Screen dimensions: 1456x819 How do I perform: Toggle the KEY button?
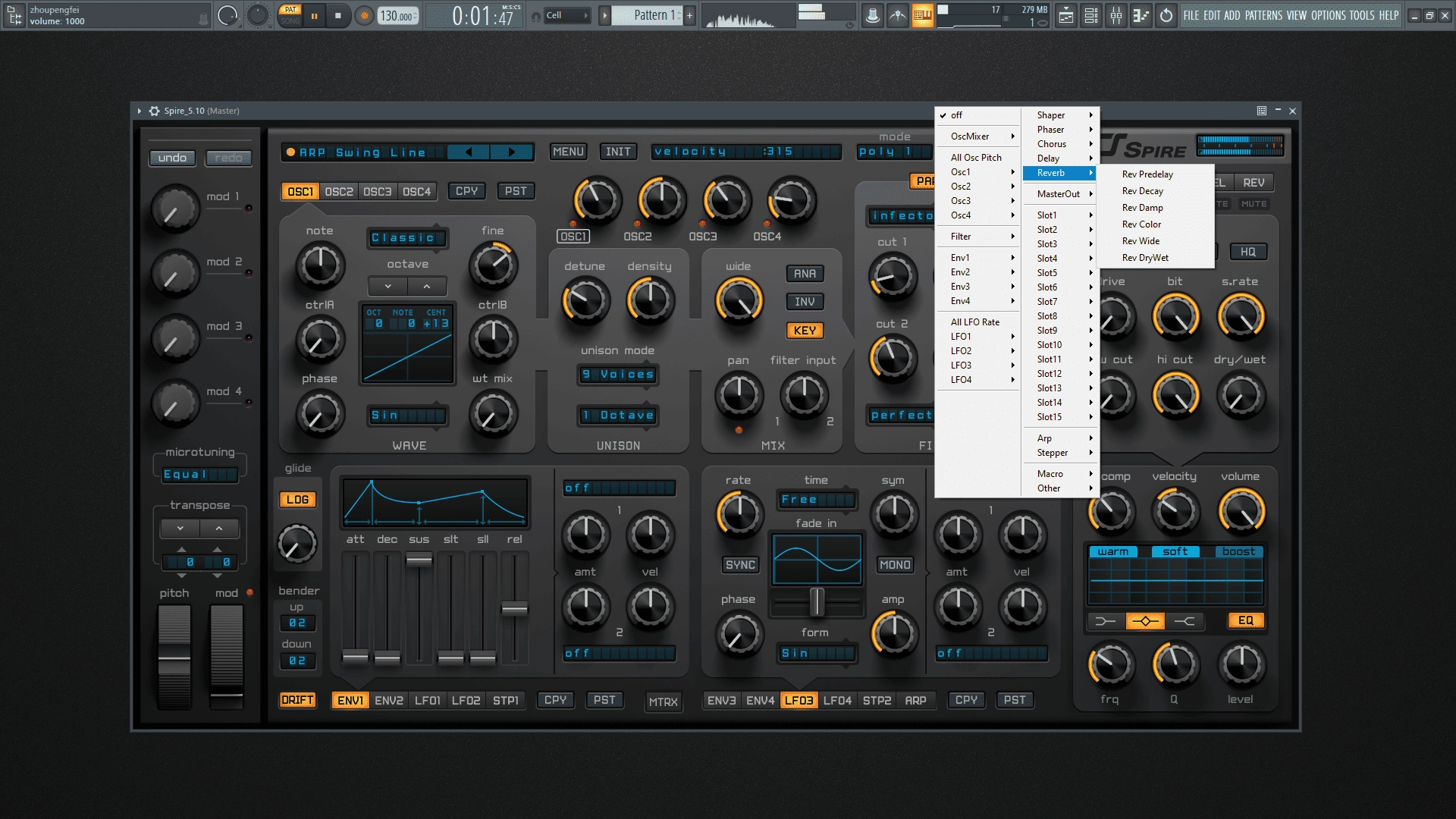pos(805,331)
